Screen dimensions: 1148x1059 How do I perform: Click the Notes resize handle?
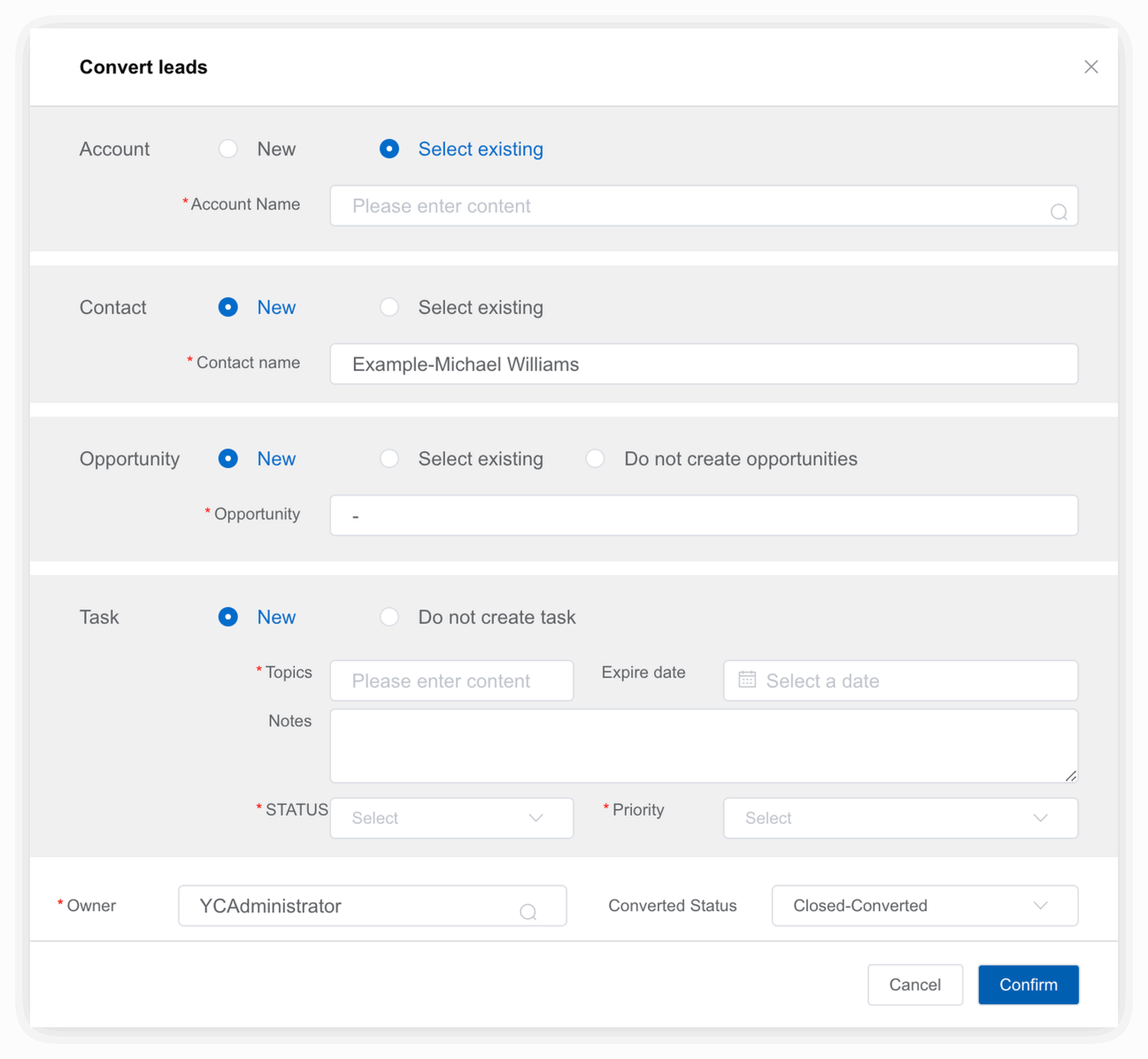(x=1070, y=776)
